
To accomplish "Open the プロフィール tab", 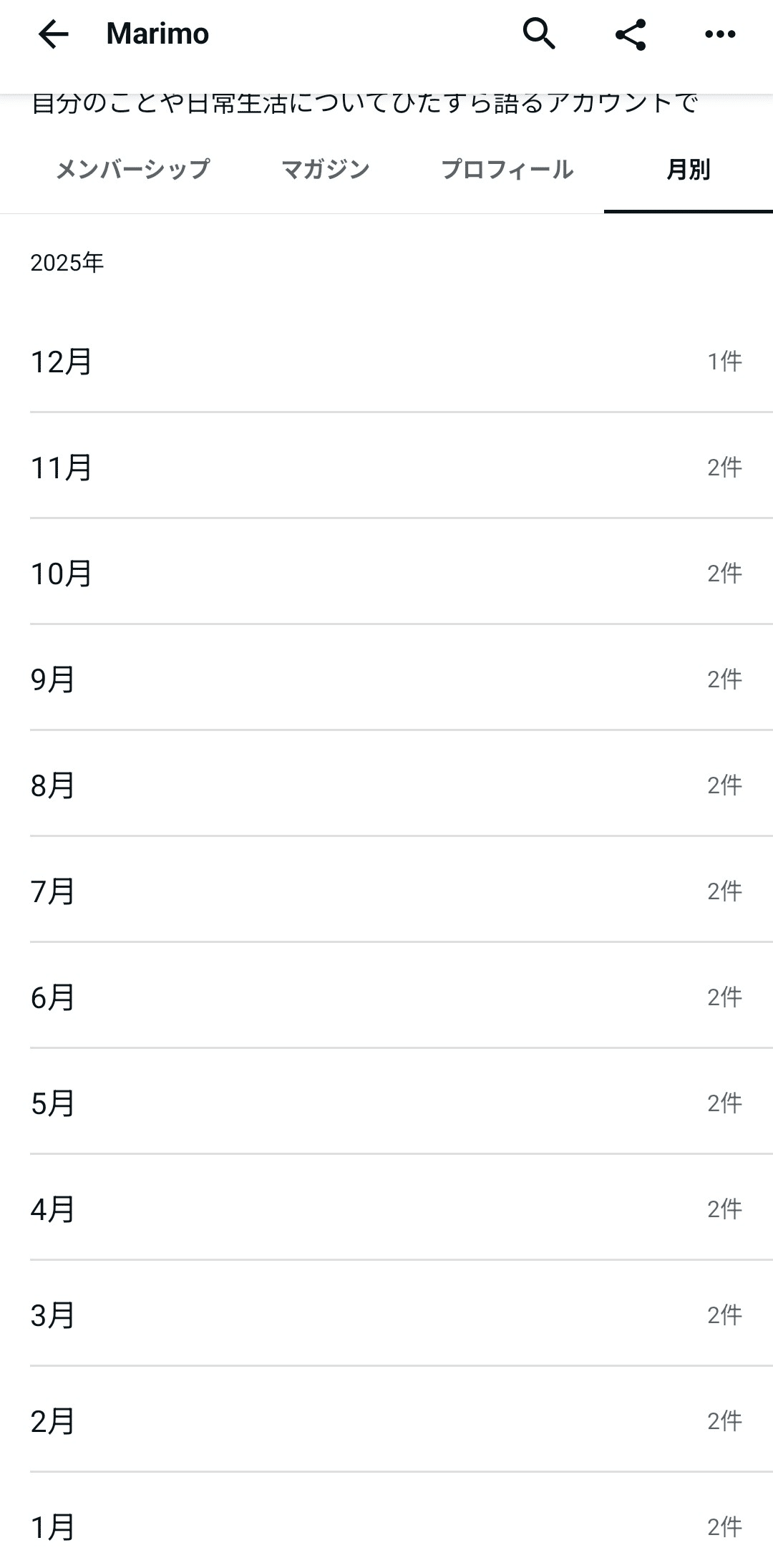I will tap(507, 170).
